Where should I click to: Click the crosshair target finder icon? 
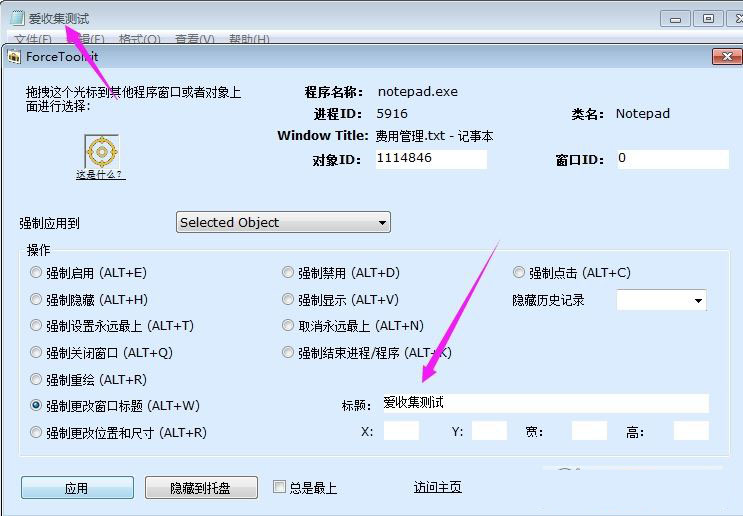[100, 152]
